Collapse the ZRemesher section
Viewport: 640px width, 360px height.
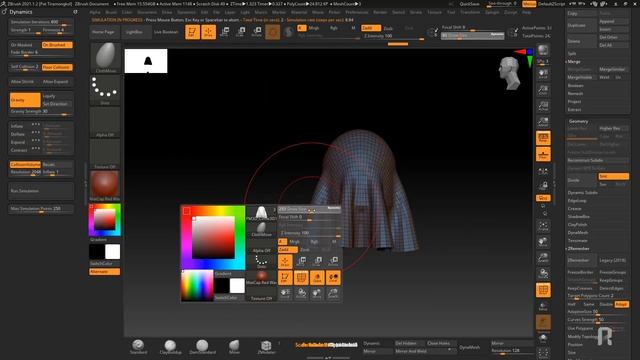tap(578, 249)
